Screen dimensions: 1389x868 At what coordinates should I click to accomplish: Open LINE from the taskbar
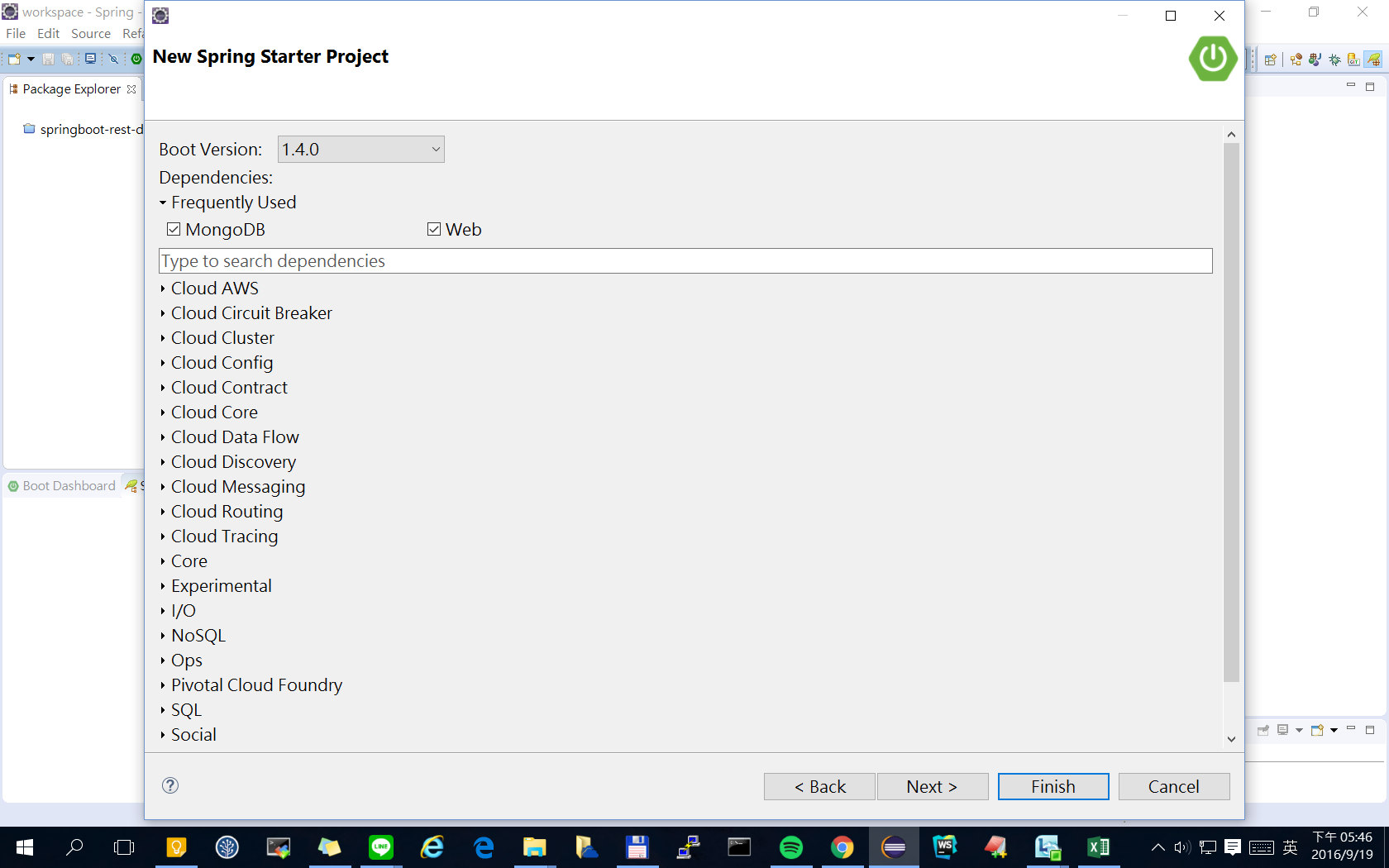coord(381,847)
